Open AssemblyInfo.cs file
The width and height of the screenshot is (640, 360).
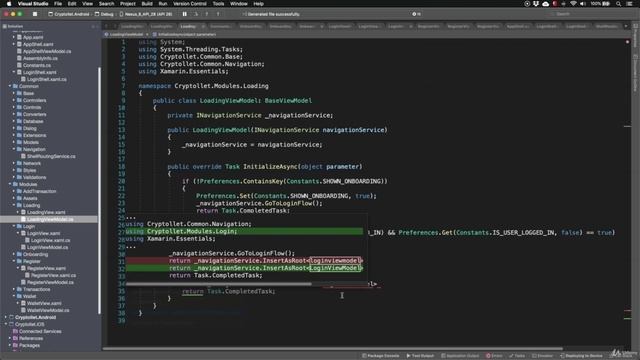tap(40, 58)
